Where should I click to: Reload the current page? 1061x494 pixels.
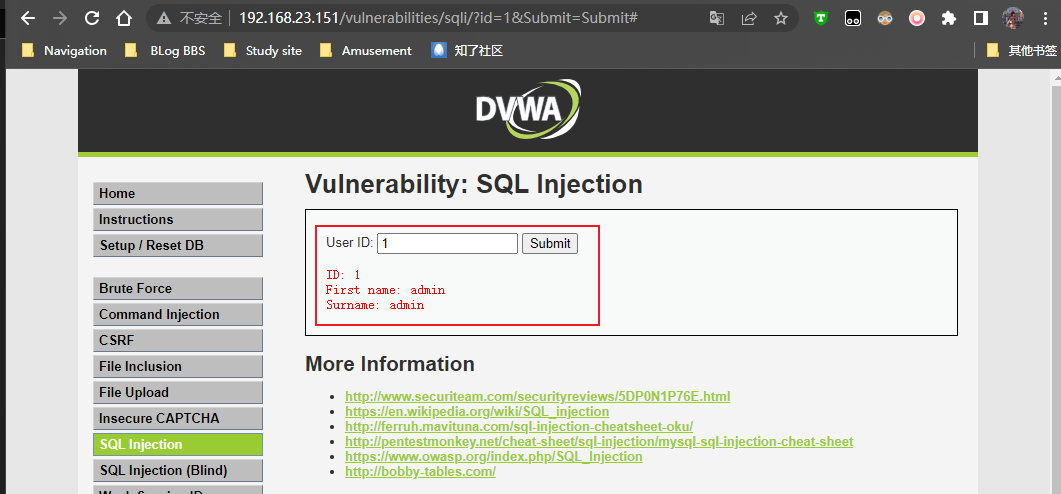92,18
